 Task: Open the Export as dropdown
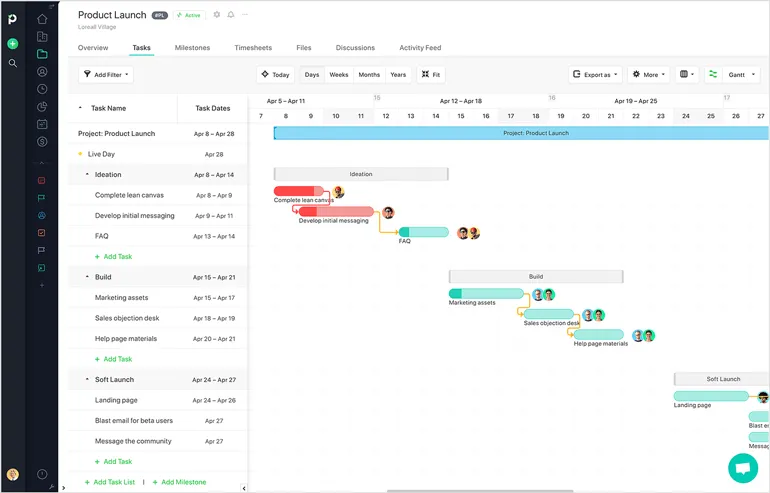[x=595, y=75]
